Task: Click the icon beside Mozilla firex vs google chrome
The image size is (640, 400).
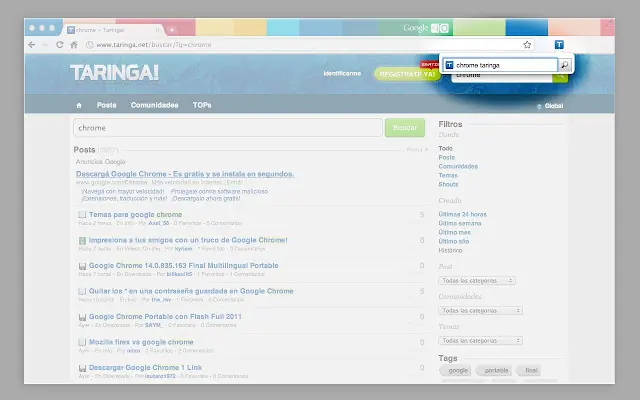Action: pos(82,342)
